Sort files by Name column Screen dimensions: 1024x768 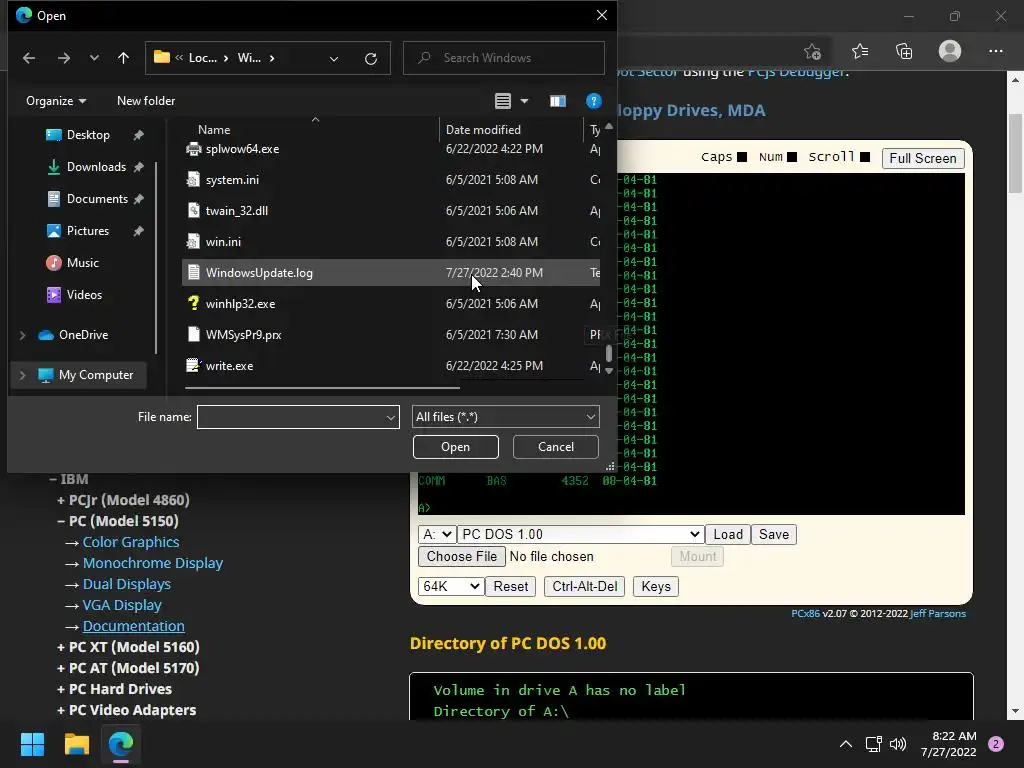214,130
